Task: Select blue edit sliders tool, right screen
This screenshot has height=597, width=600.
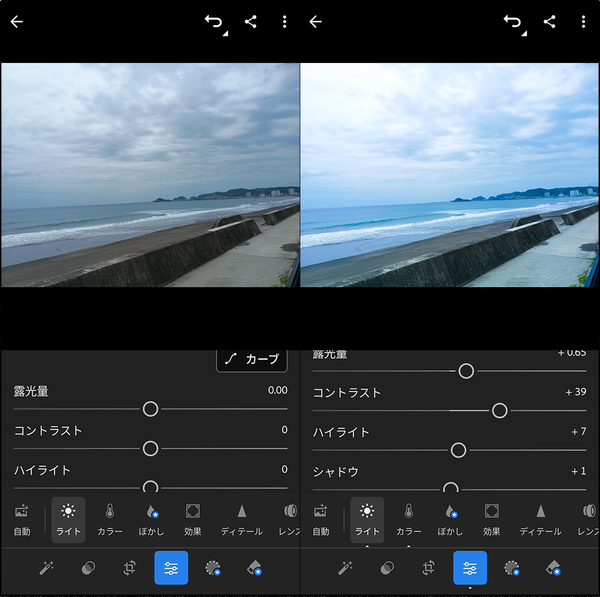Action: point(470,568)
